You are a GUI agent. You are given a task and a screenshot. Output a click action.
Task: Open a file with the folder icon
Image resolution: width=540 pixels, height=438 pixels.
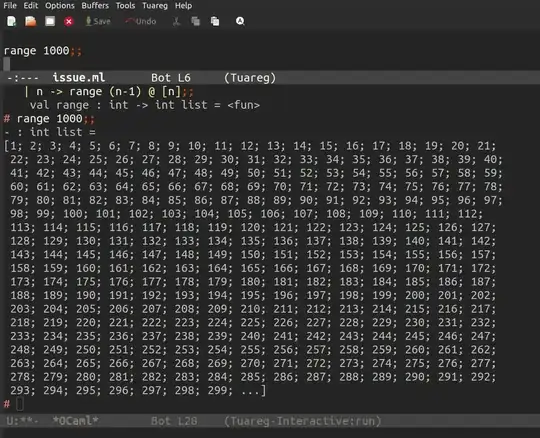click(x=31, y=21)
